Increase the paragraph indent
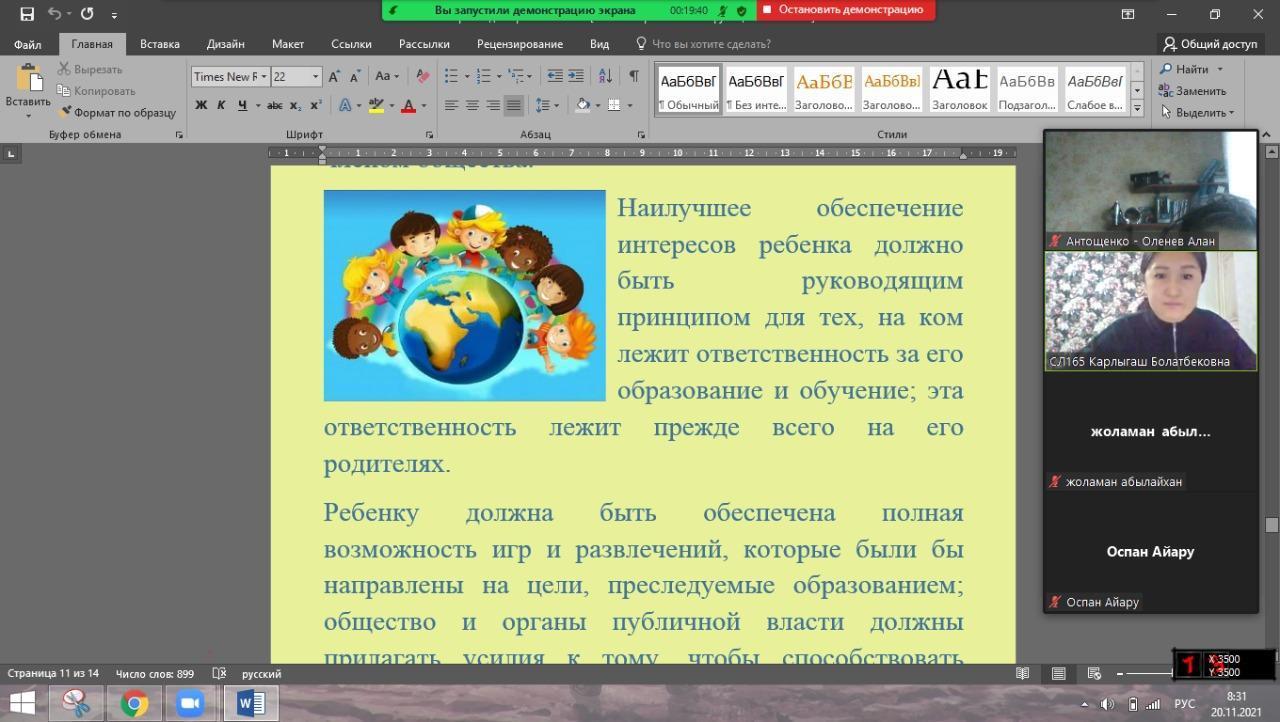 coord(577,76)
